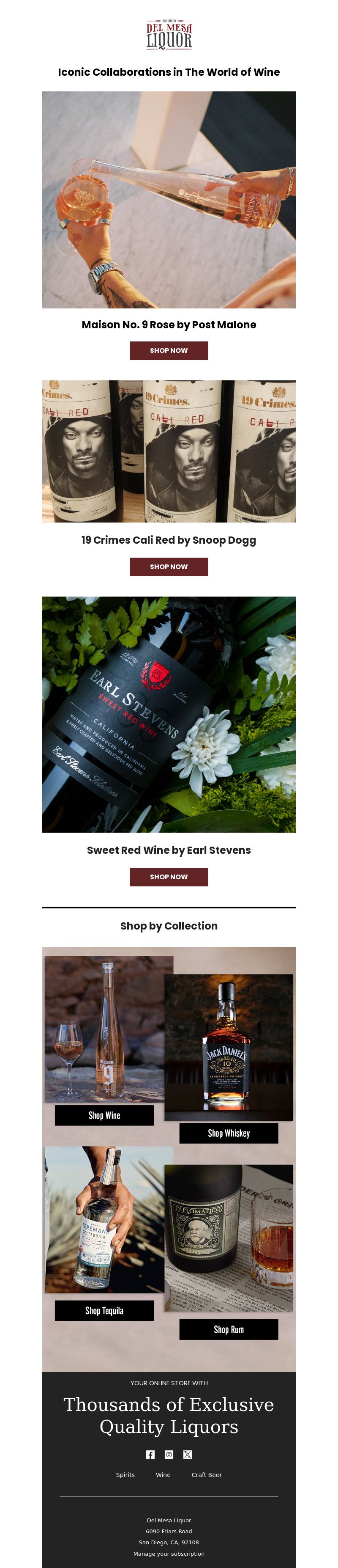Click Shop Now under 19 Crimes Cali Red
The height and width of the screenshot is (1568, 338).
point(169,567)
